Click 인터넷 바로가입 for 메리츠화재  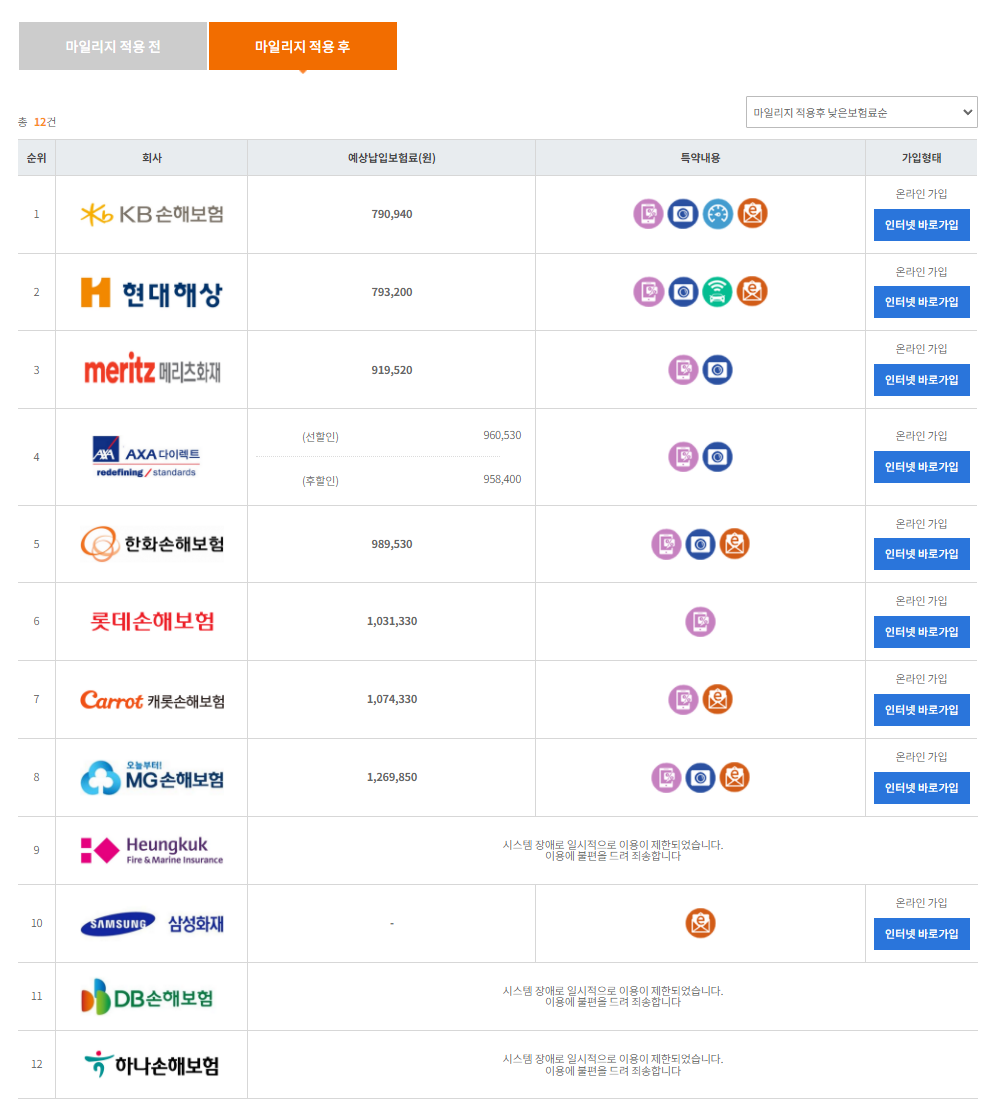click(x=922, y=380)
